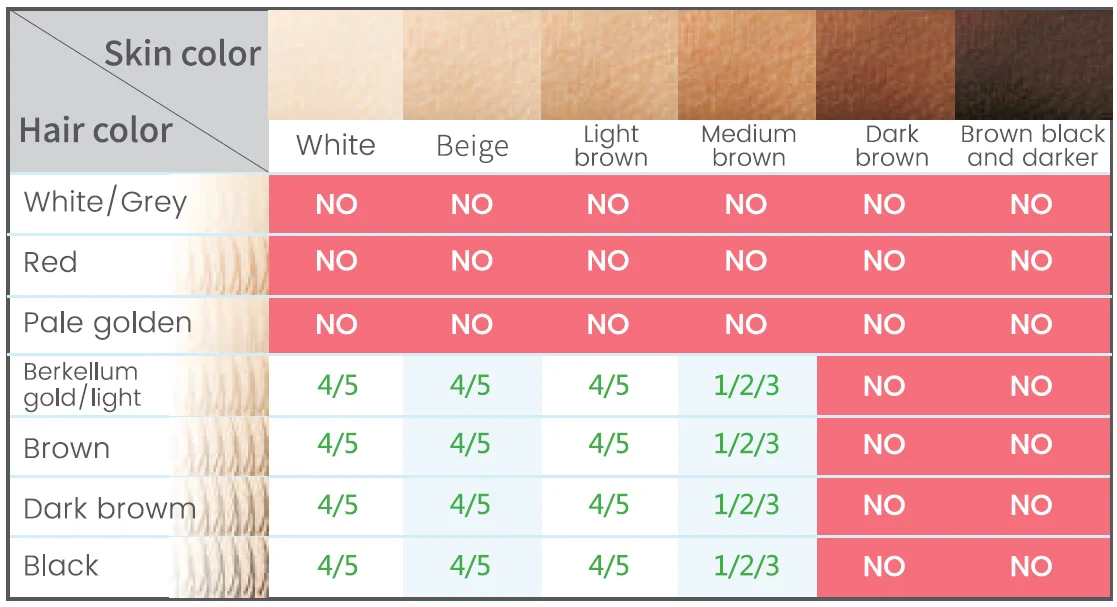Click NO for Red hair, Beige skin
This screenshot has height=607, width=1117.
click(x=471, y=262)
